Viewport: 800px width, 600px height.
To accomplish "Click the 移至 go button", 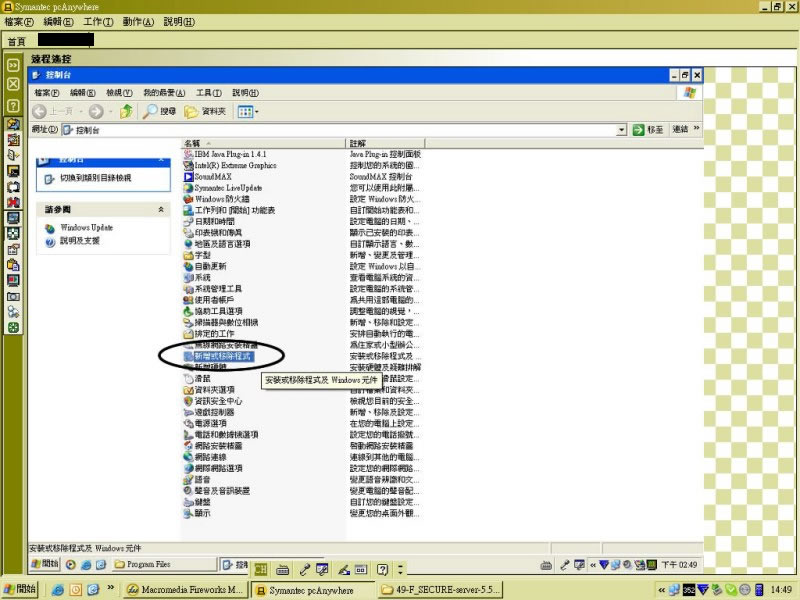I will (648, 130).
